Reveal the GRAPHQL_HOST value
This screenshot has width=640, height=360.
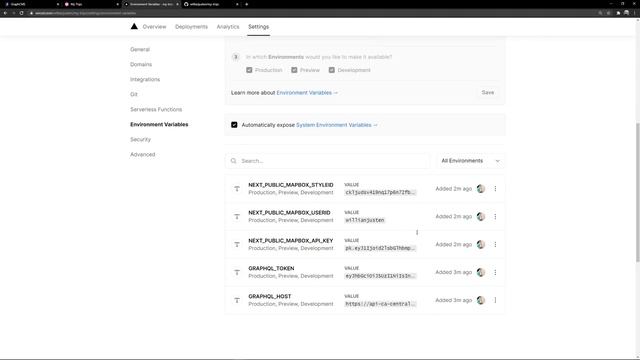[x=380, y=304]
